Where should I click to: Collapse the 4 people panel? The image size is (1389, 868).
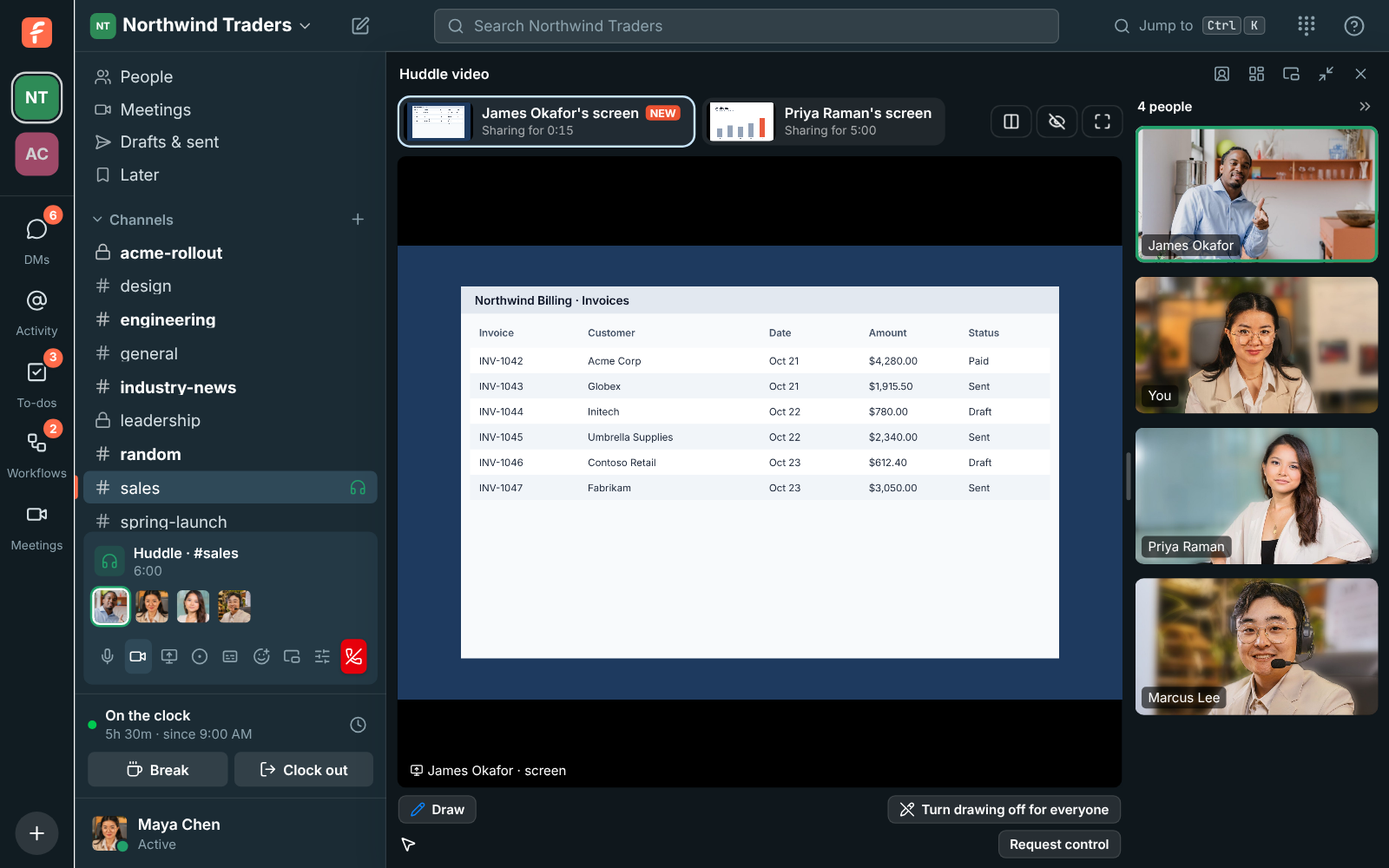point(1365,107)
